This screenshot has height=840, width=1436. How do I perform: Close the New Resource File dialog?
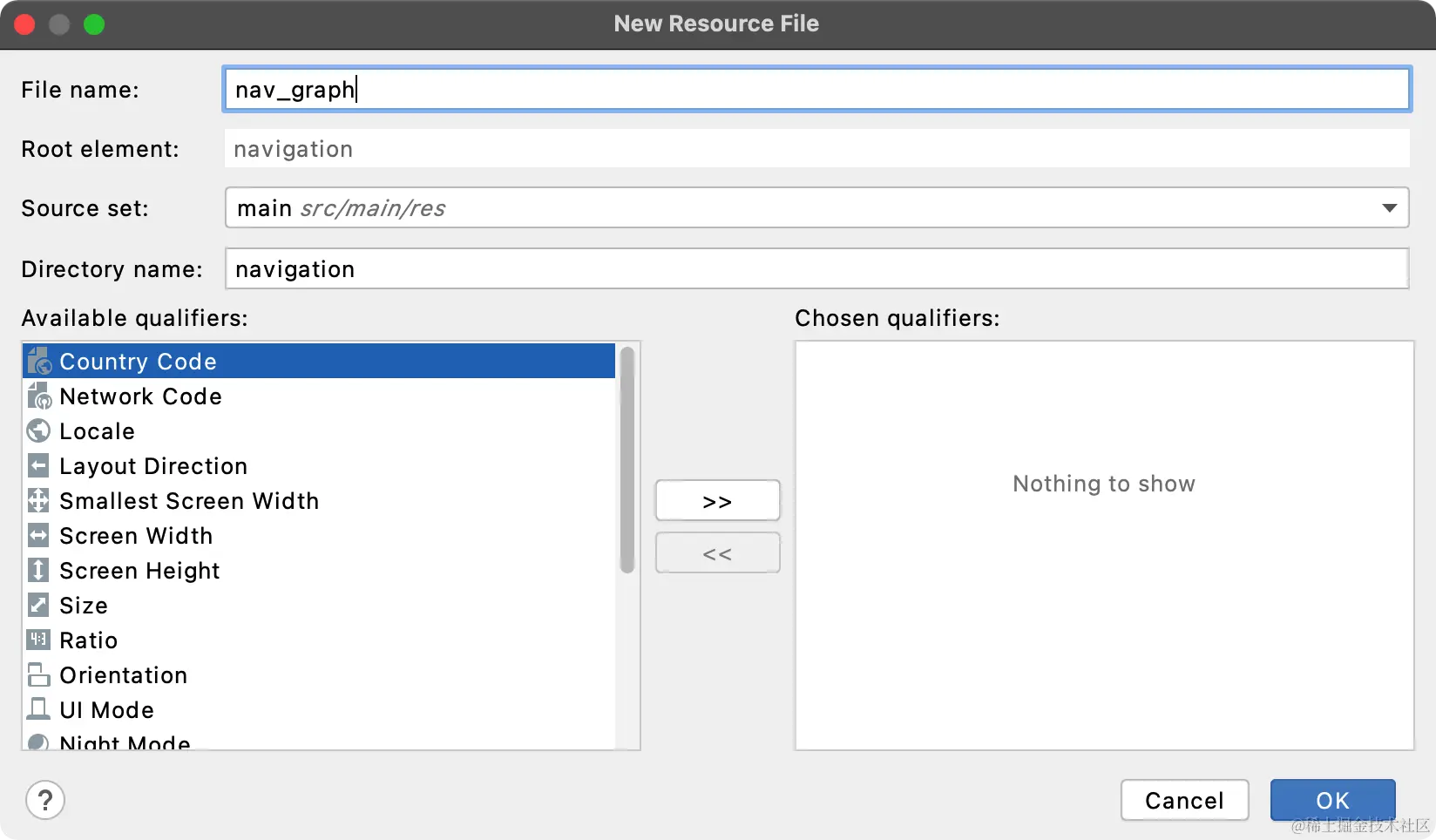click(x=24, y=24)
